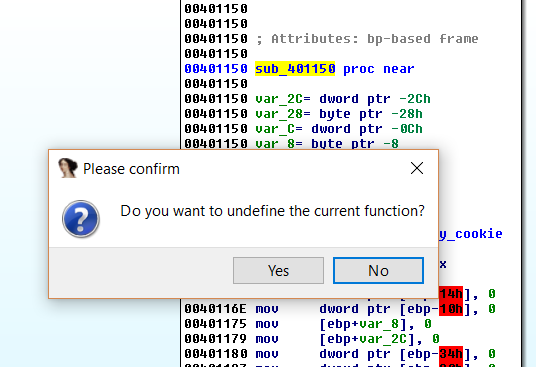Click the '; Attributes: bp-based frame' comment
536x367 pixels.
tap(367, 39)
